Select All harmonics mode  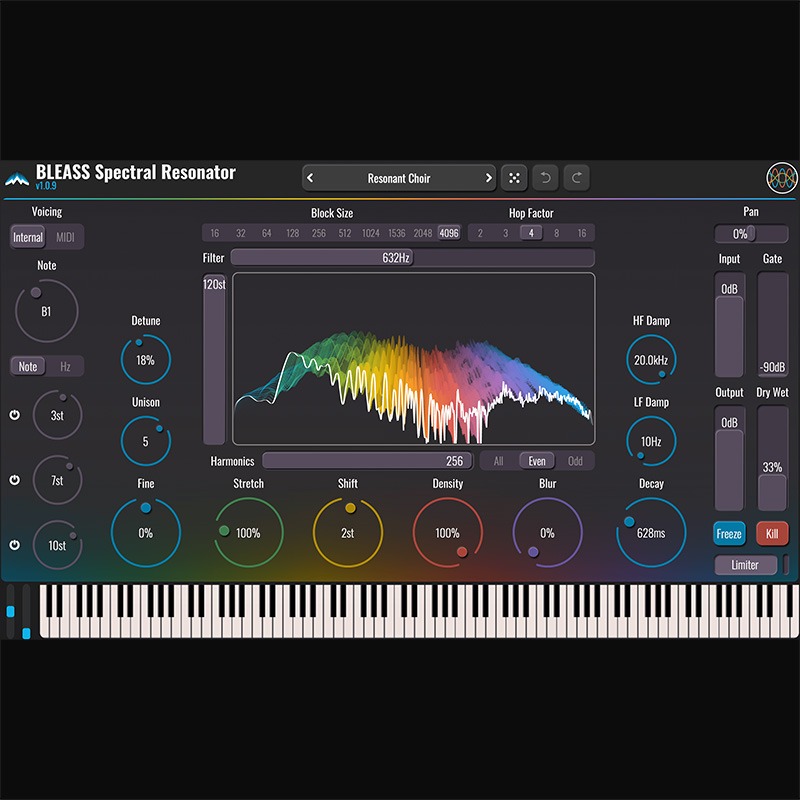[498, 461]
